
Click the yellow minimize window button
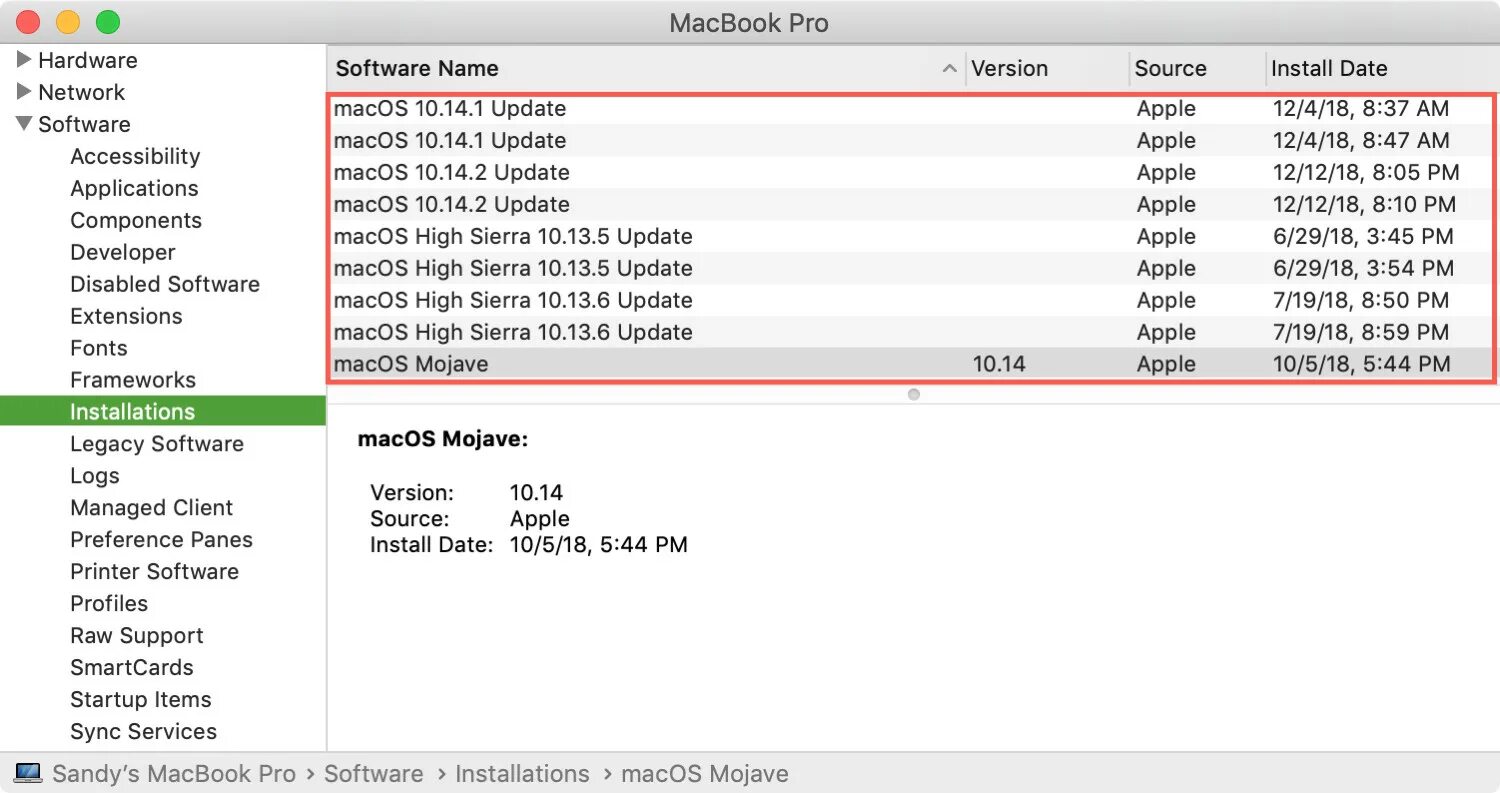coord(67,22)
